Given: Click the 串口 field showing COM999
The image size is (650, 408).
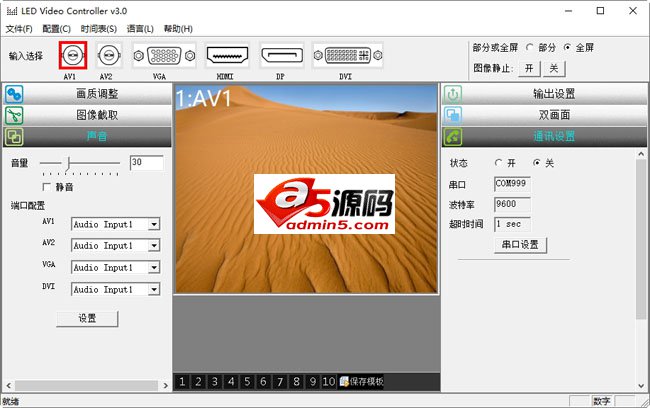Looking at the screenshot, I should tap(512, 184).
